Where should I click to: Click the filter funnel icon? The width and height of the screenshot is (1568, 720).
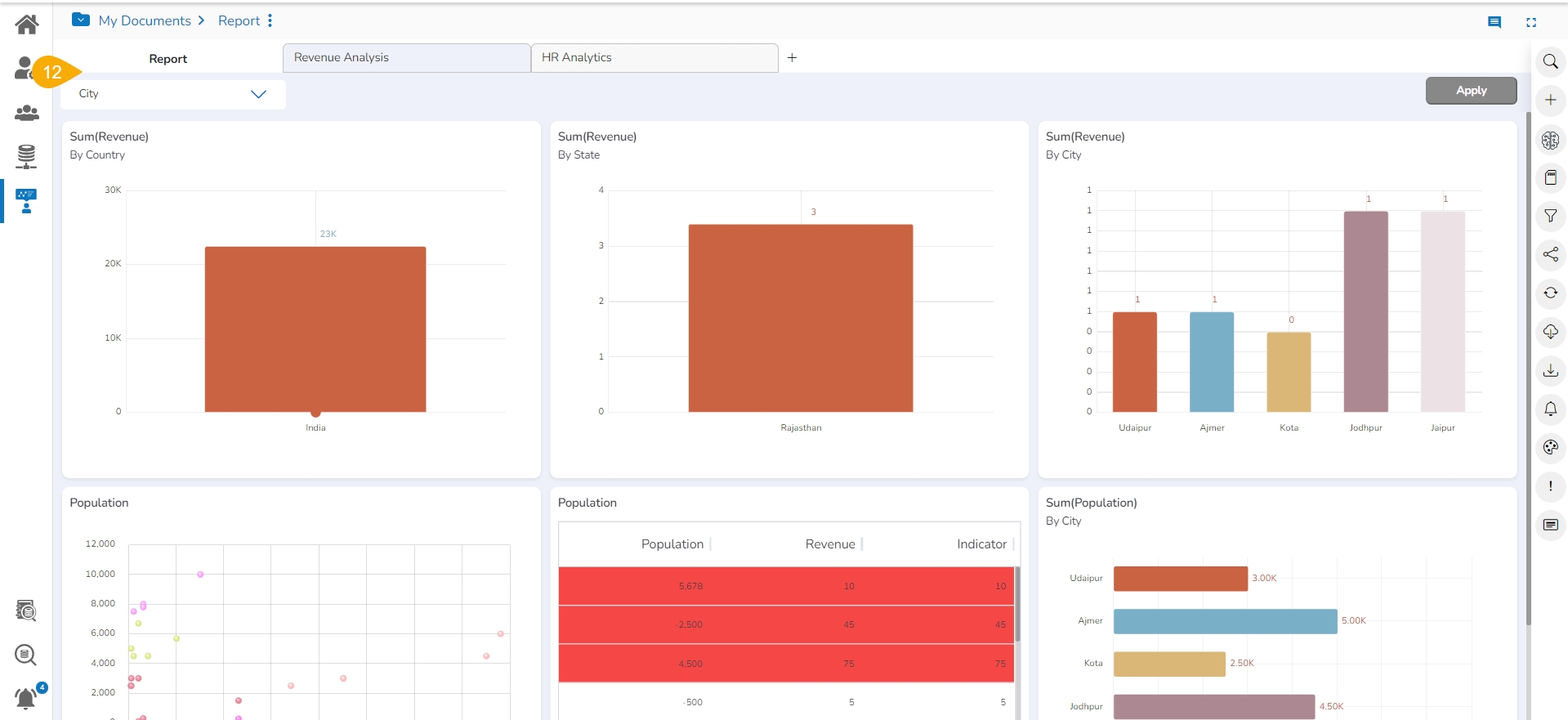tap(1550, 217)
